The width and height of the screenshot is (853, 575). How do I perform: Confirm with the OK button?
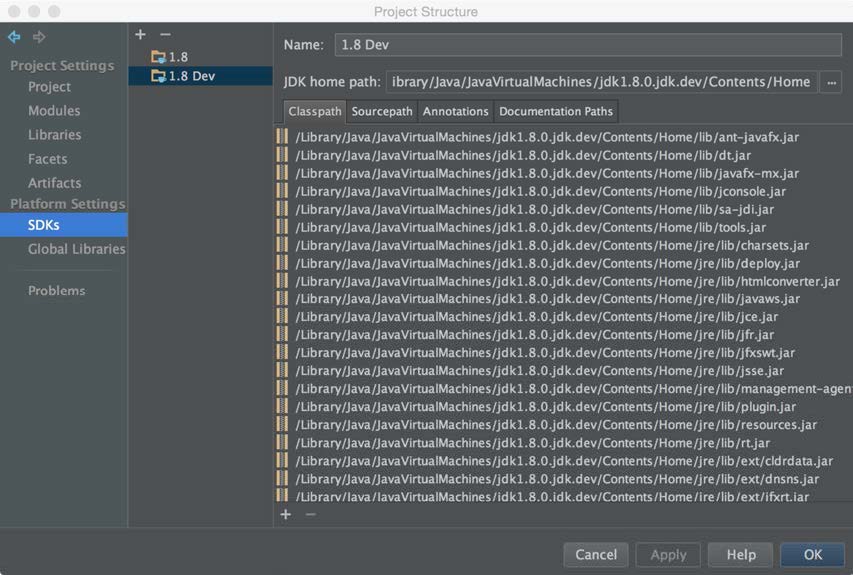(813, 554)
